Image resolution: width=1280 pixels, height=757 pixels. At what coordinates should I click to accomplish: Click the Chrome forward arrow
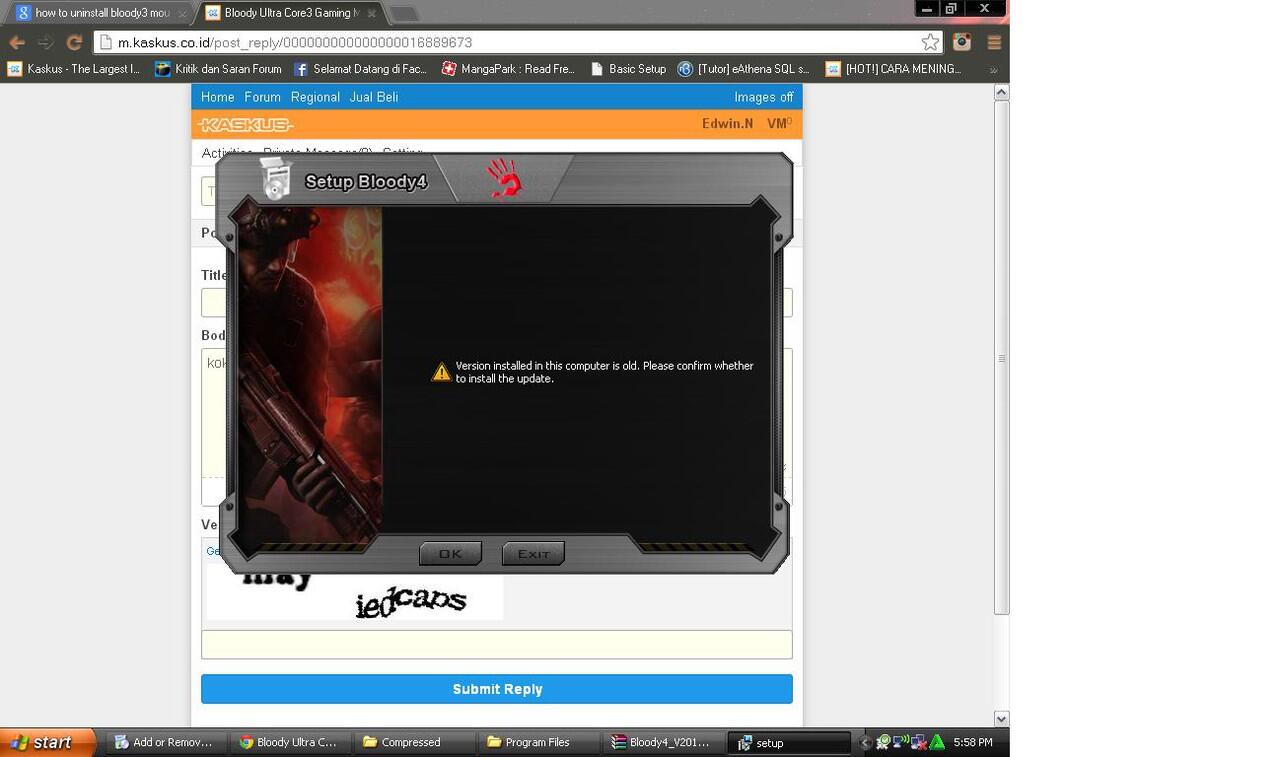click(x=45, y=42)
